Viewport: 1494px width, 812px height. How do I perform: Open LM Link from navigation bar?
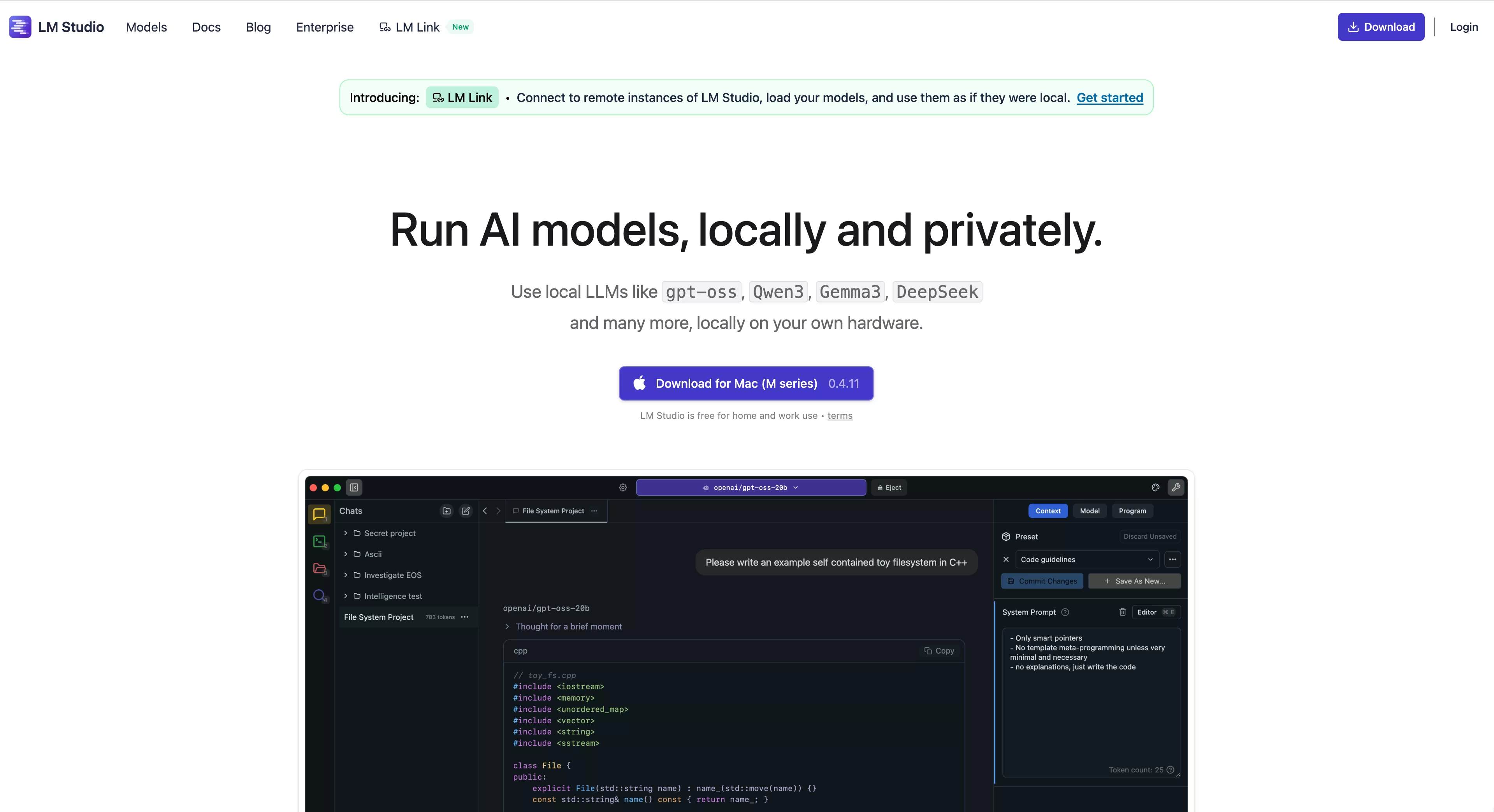pos(410,27)
